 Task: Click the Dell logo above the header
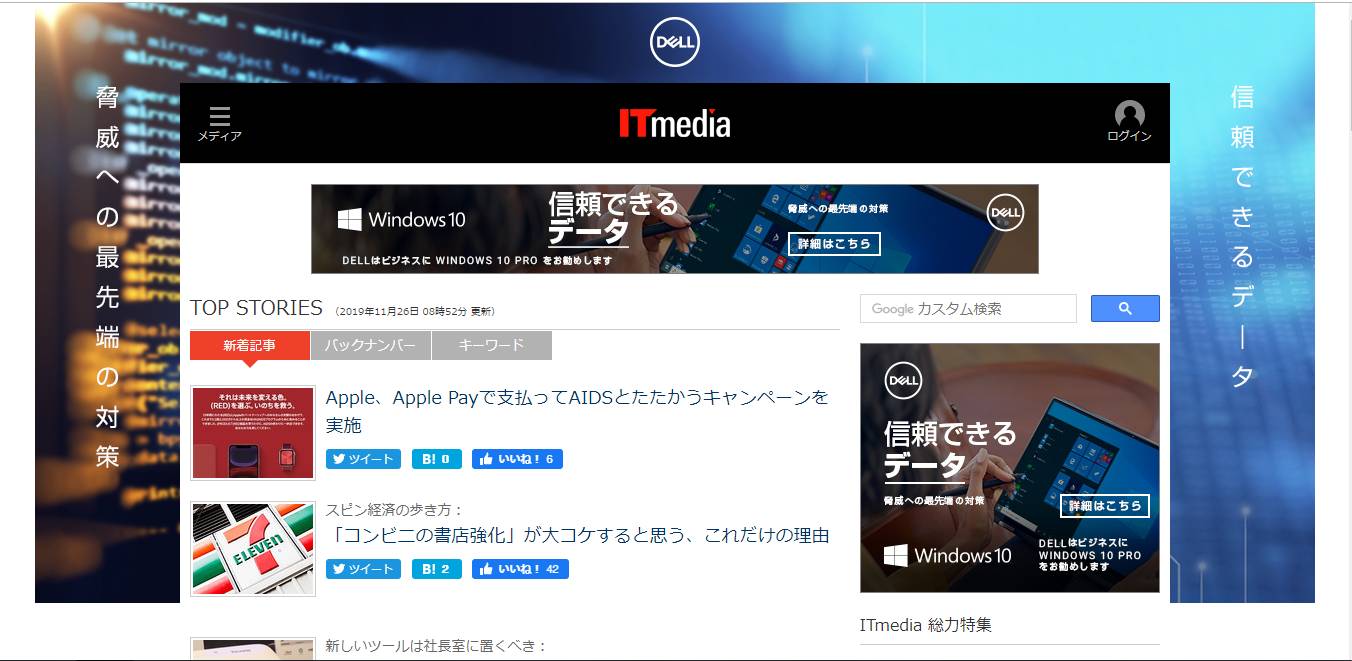(x=675, y=43)
